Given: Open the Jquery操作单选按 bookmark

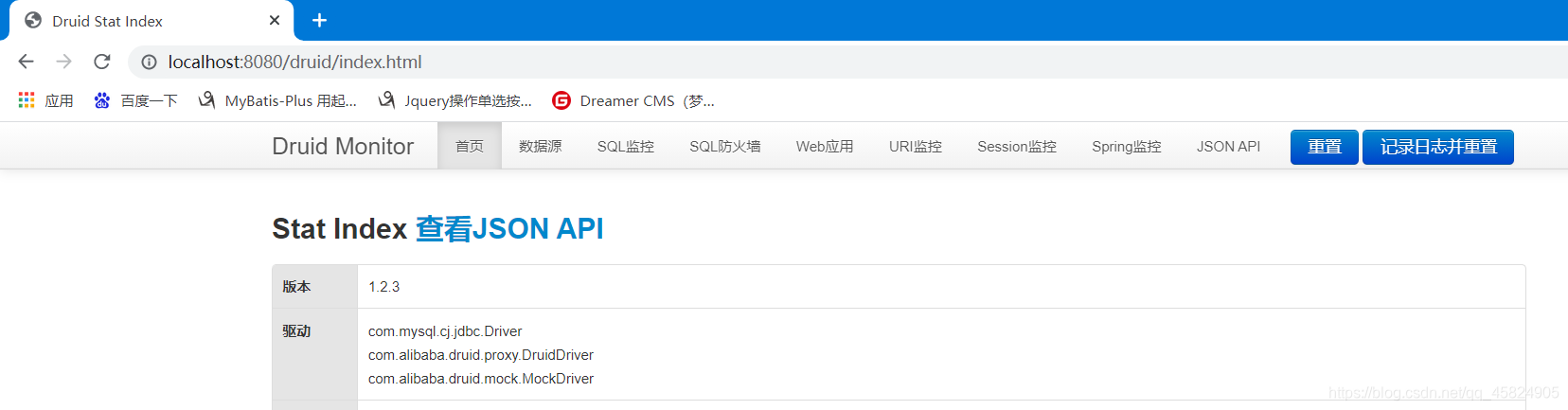Looking at the screenshot, I should click(x=455, y=100).
